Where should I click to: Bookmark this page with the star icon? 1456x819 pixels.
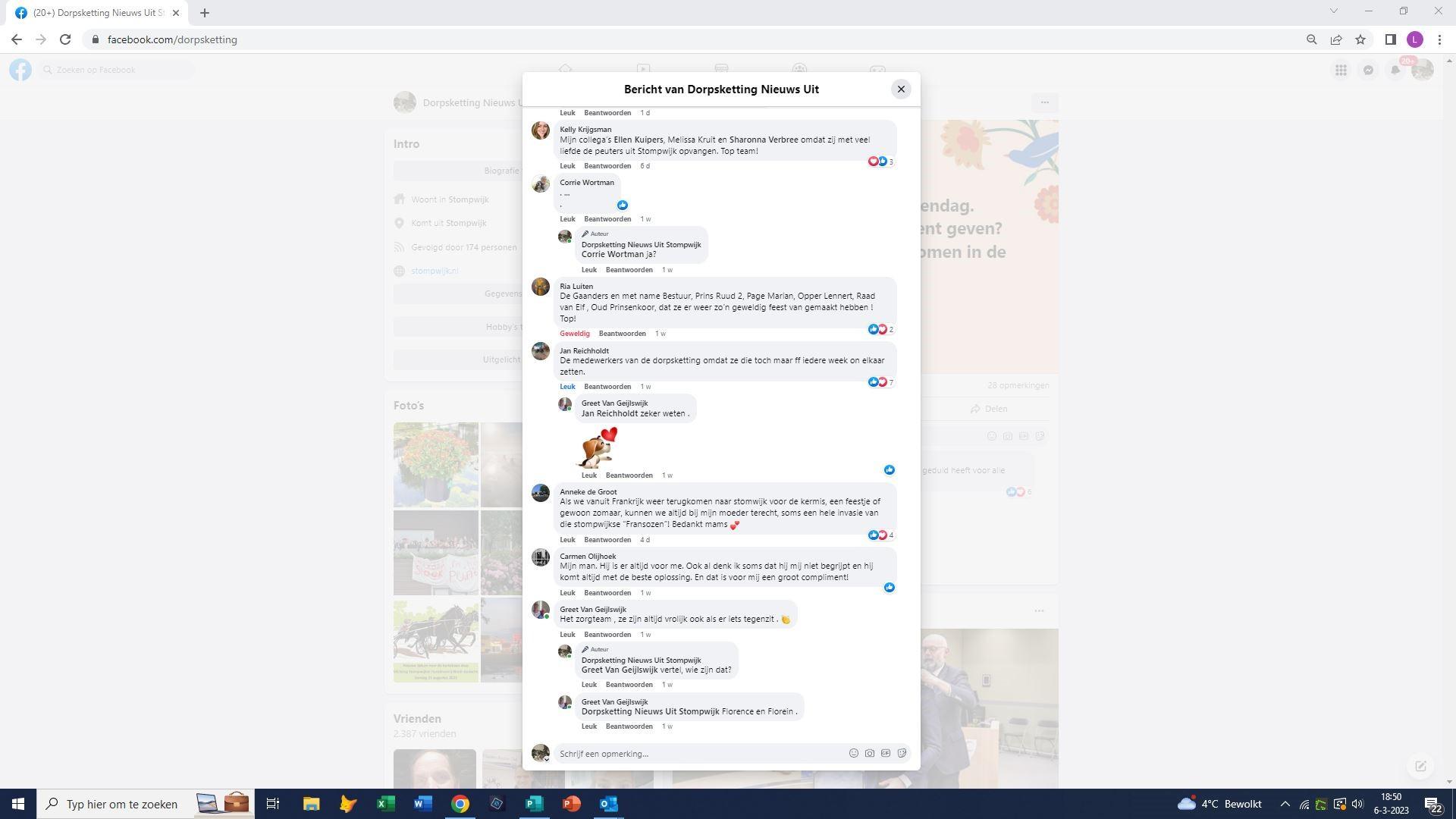[x=1360, y=39]
